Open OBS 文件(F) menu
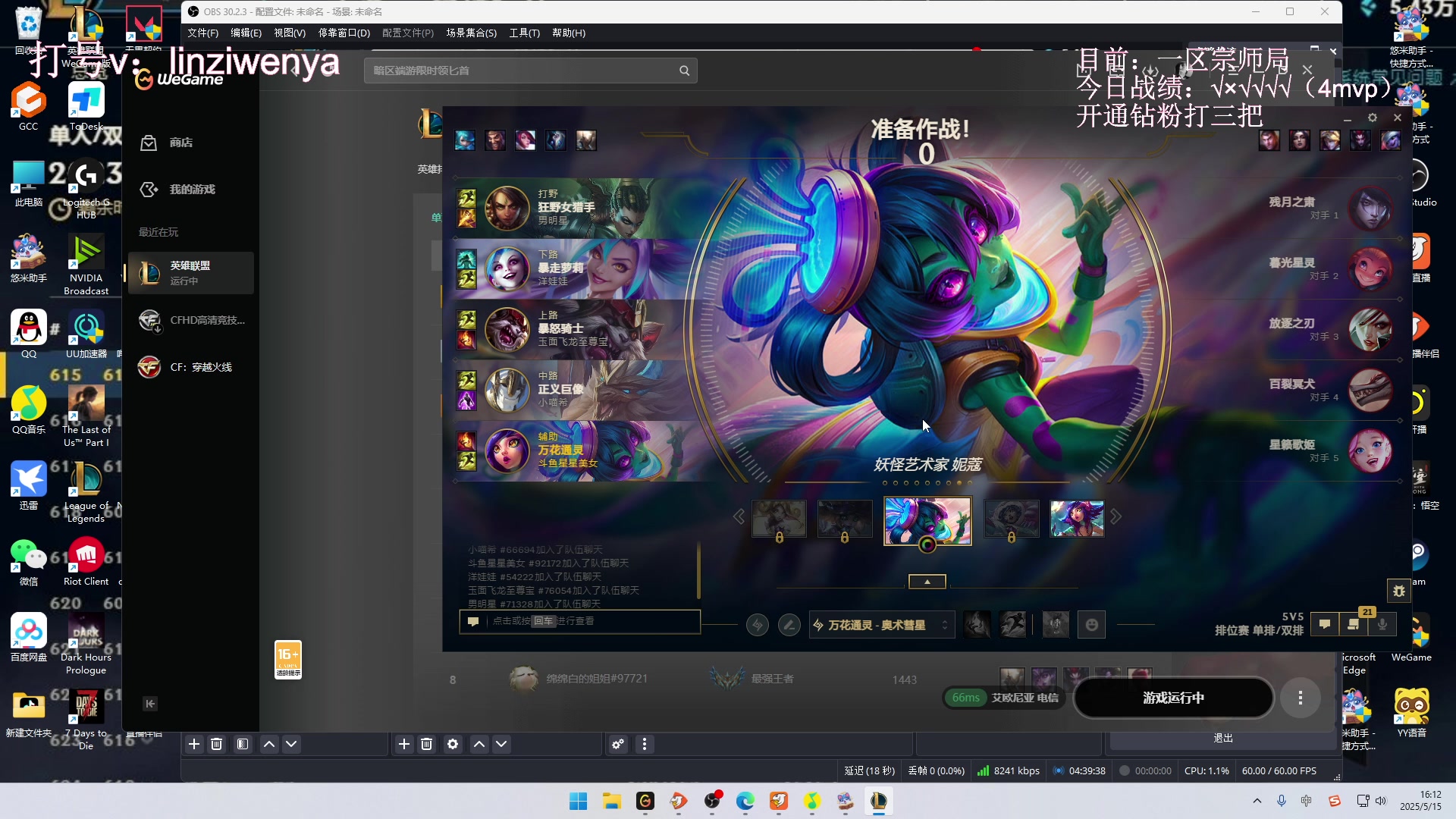 coord(202,33)
